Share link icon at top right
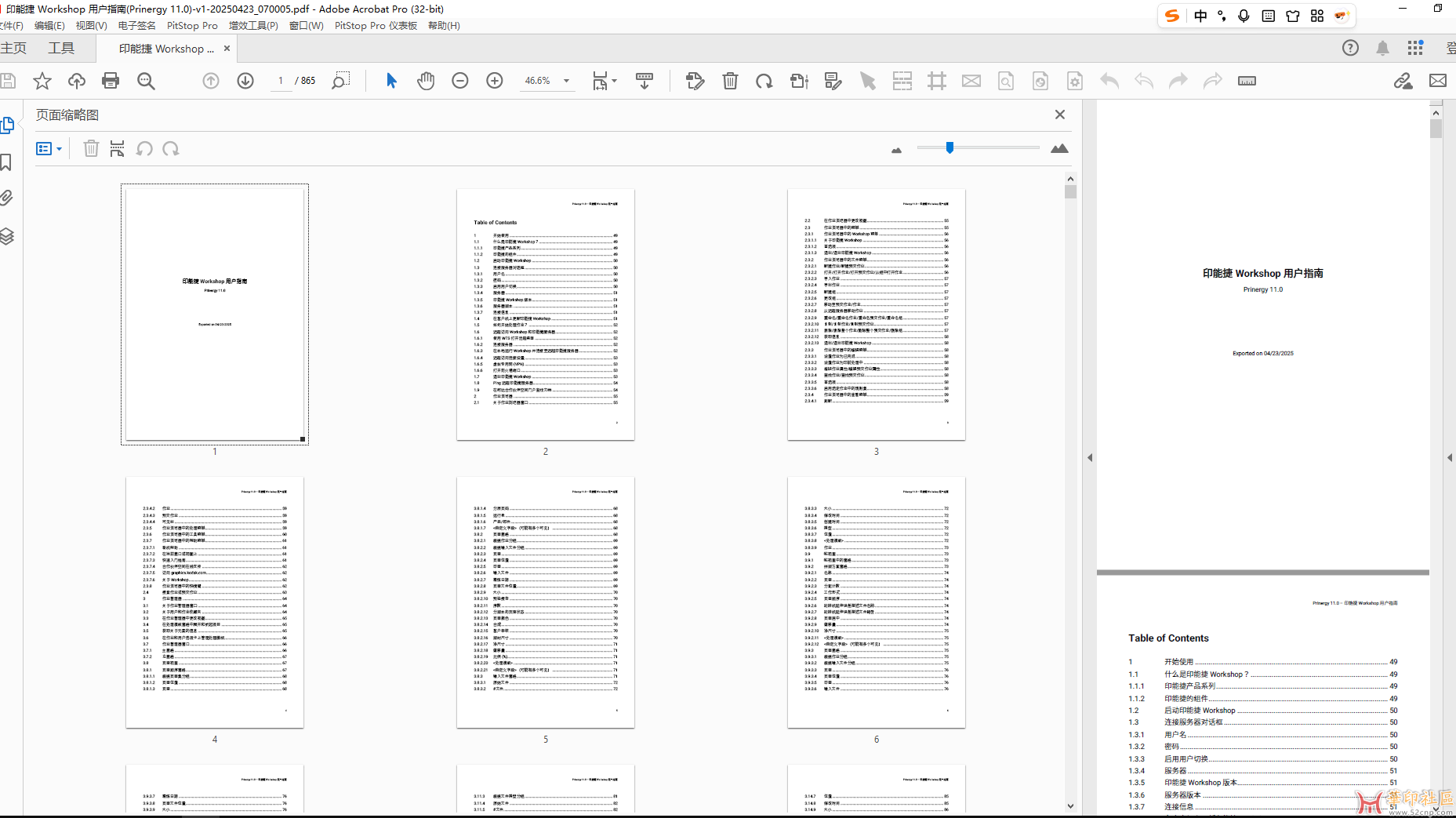Viewport: 1456px width, 818px height. point(1403,81)
